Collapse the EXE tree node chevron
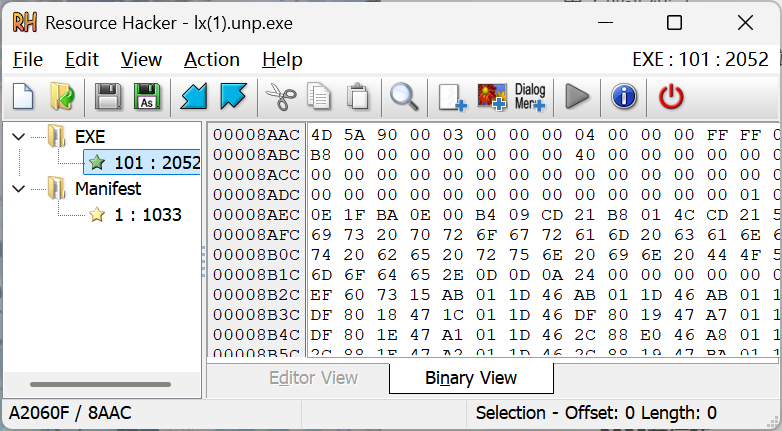Screen dimensions: 782x431 point(18,137)
